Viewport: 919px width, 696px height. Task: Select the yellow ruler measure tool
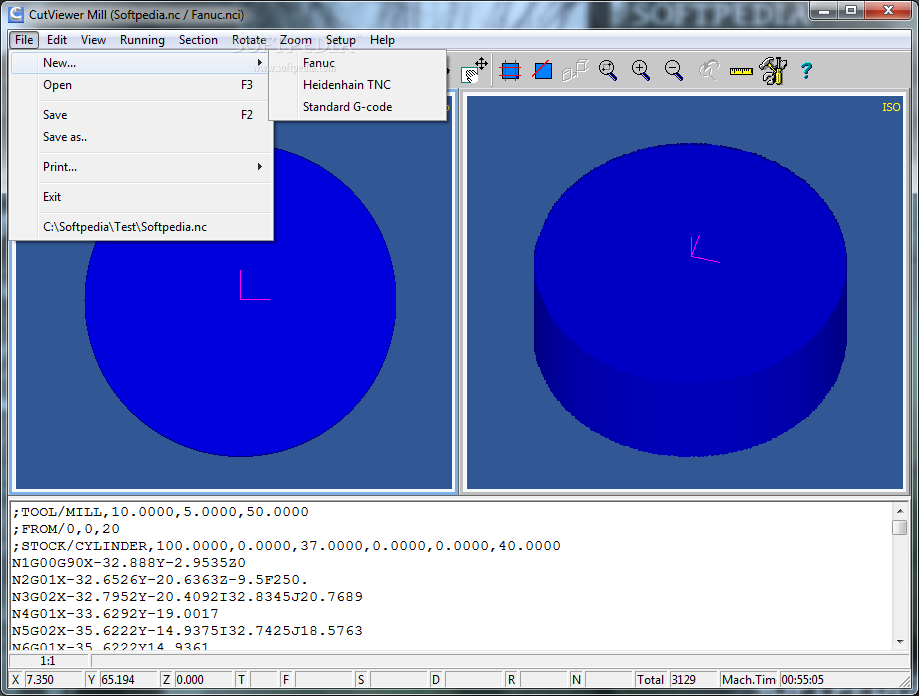741,71
